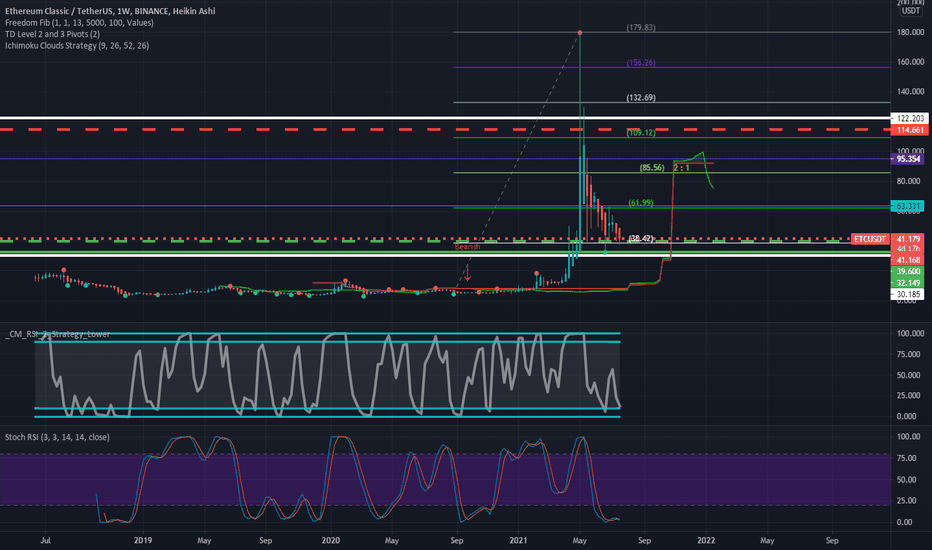Click the red down arrow below Bearish

tap(468, 272)
